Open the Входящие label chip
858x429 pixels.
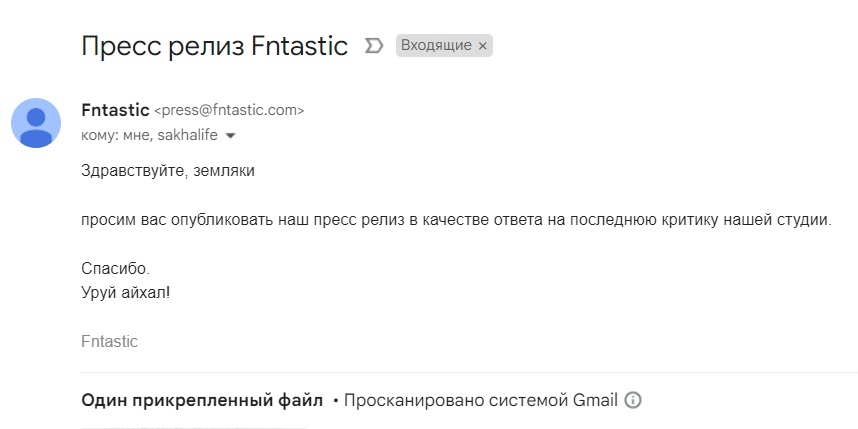coord(435,46)
